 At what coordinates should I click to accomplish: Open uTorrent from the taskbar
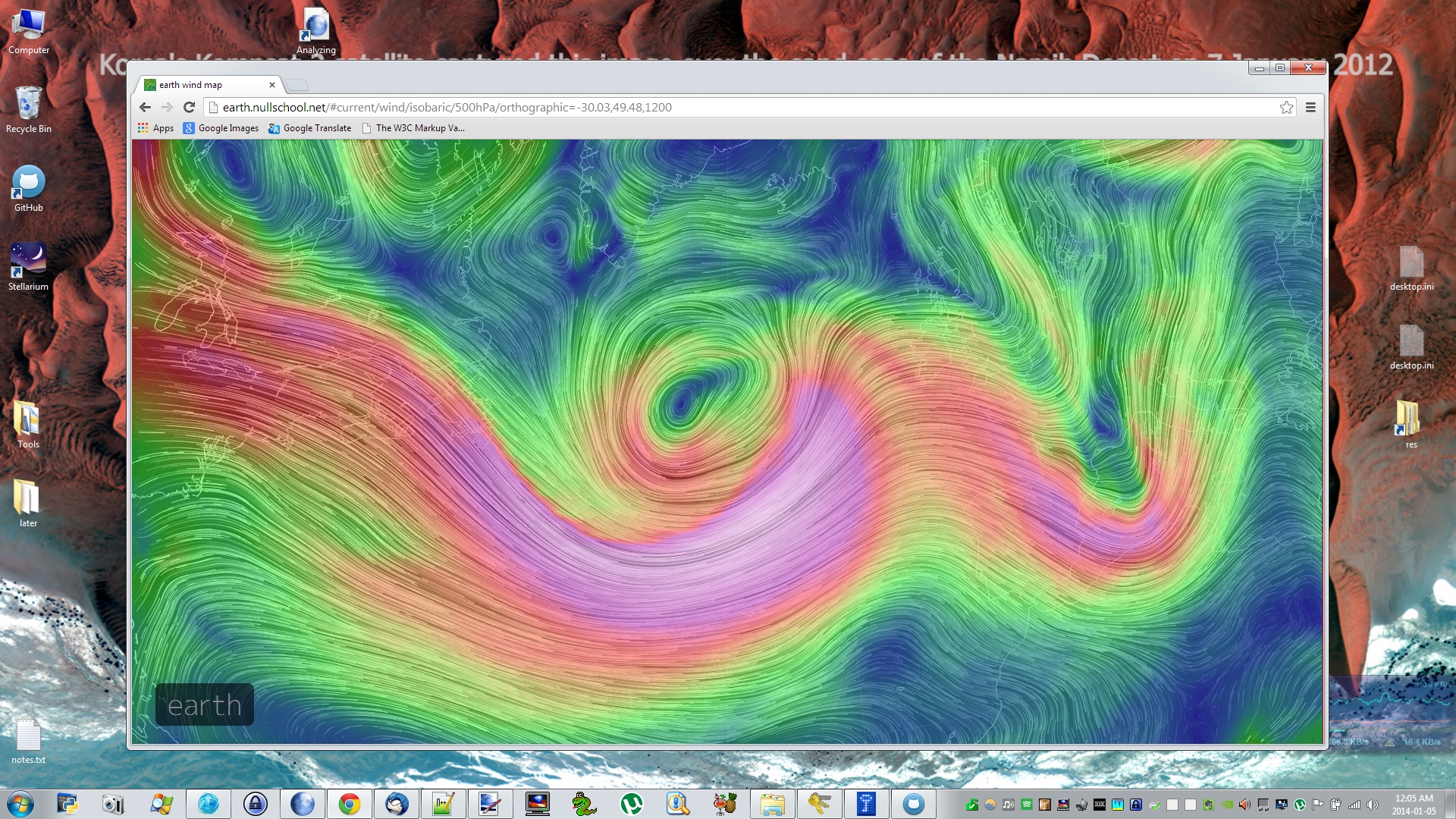pyautogui.click(x=631, y=804)
